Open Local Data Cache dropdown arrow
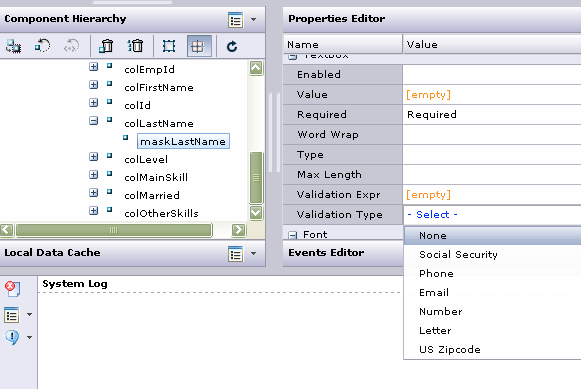This screenshot has width=581, height=389. (253, 253)
